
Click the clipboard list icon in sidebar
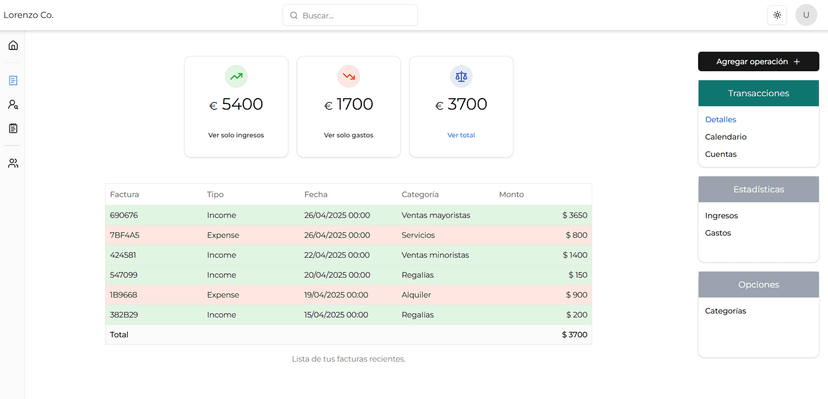pos(13,128)
